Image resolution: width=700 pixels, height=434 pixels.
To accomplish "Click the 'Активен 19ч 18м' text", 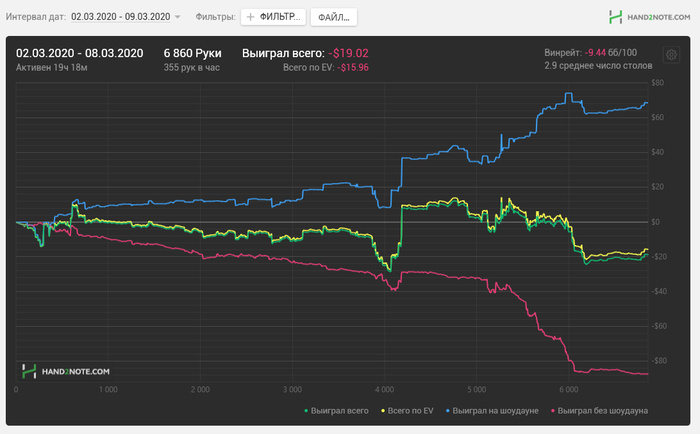I will (x=52, y=67).
